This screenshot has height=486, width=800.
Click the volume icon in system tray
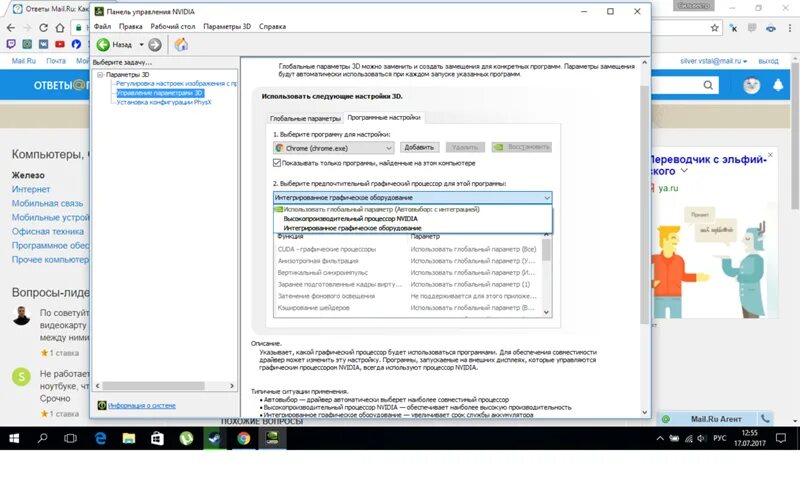pos(702,439)
